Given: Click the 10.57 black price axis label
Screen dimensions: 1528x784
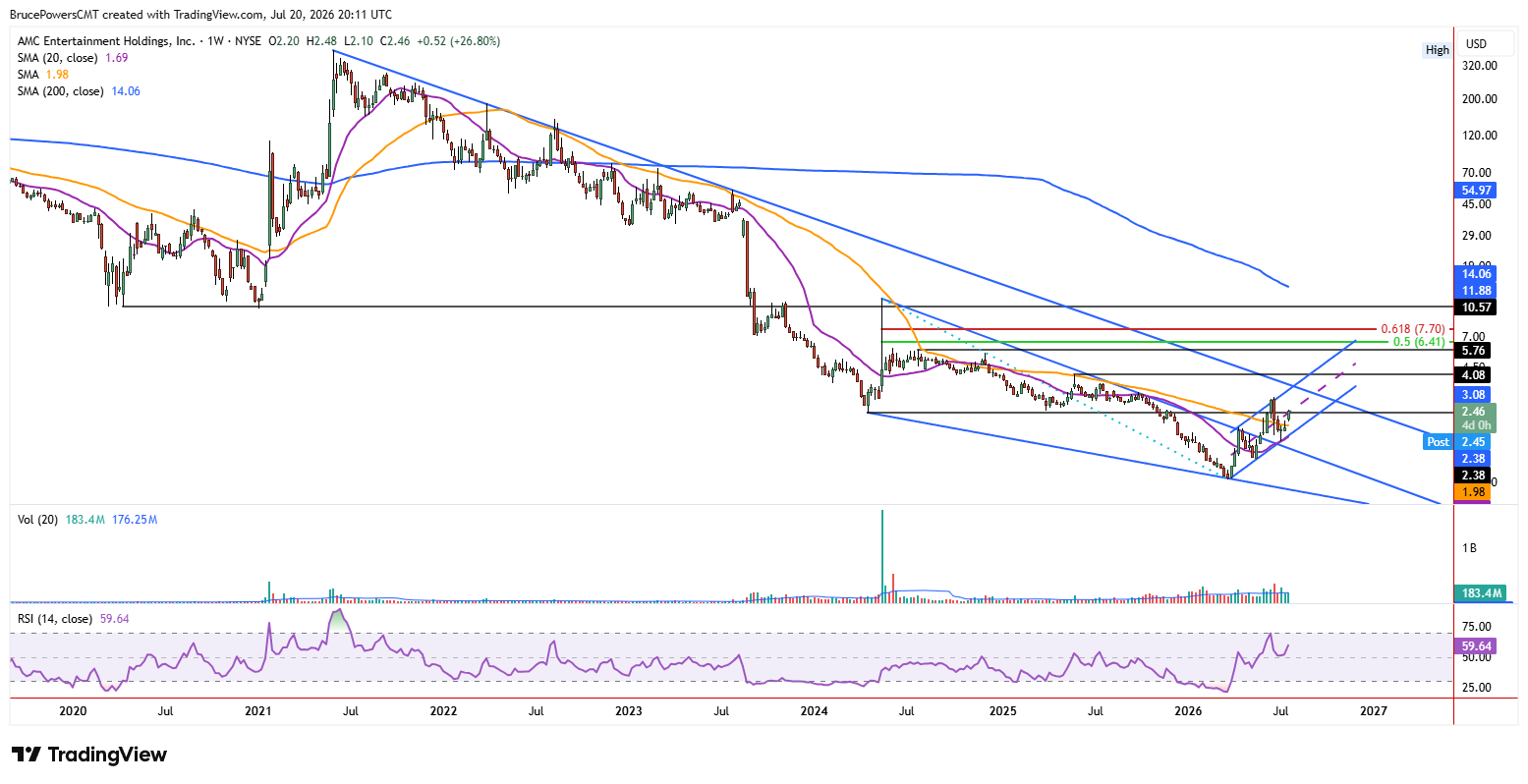Looking at the screenshot, I should coord(1475,308).
